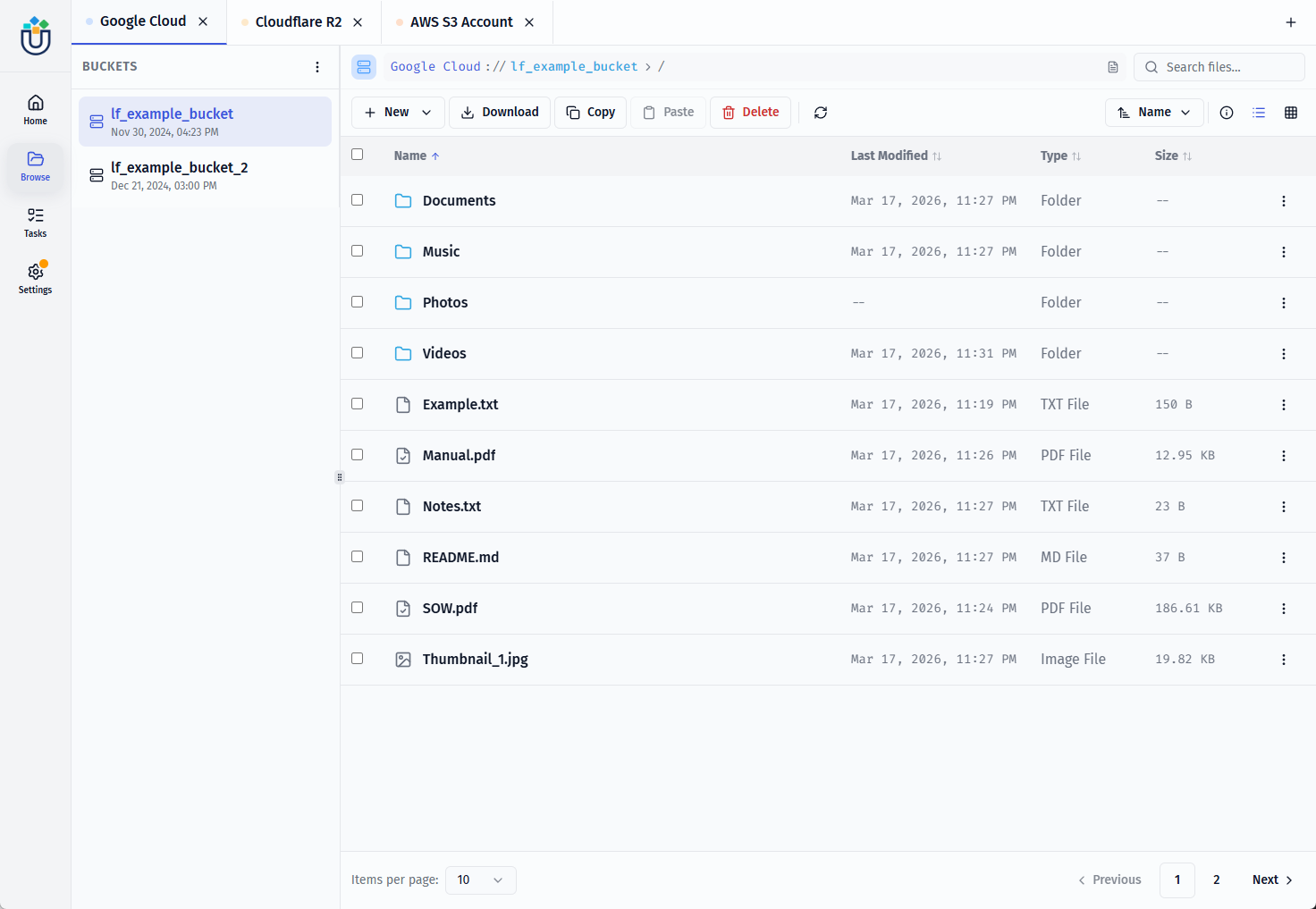The width and height of the screenshot is (1316, 909).
Task: Switch to list view layout
Action: (1259, 113)
